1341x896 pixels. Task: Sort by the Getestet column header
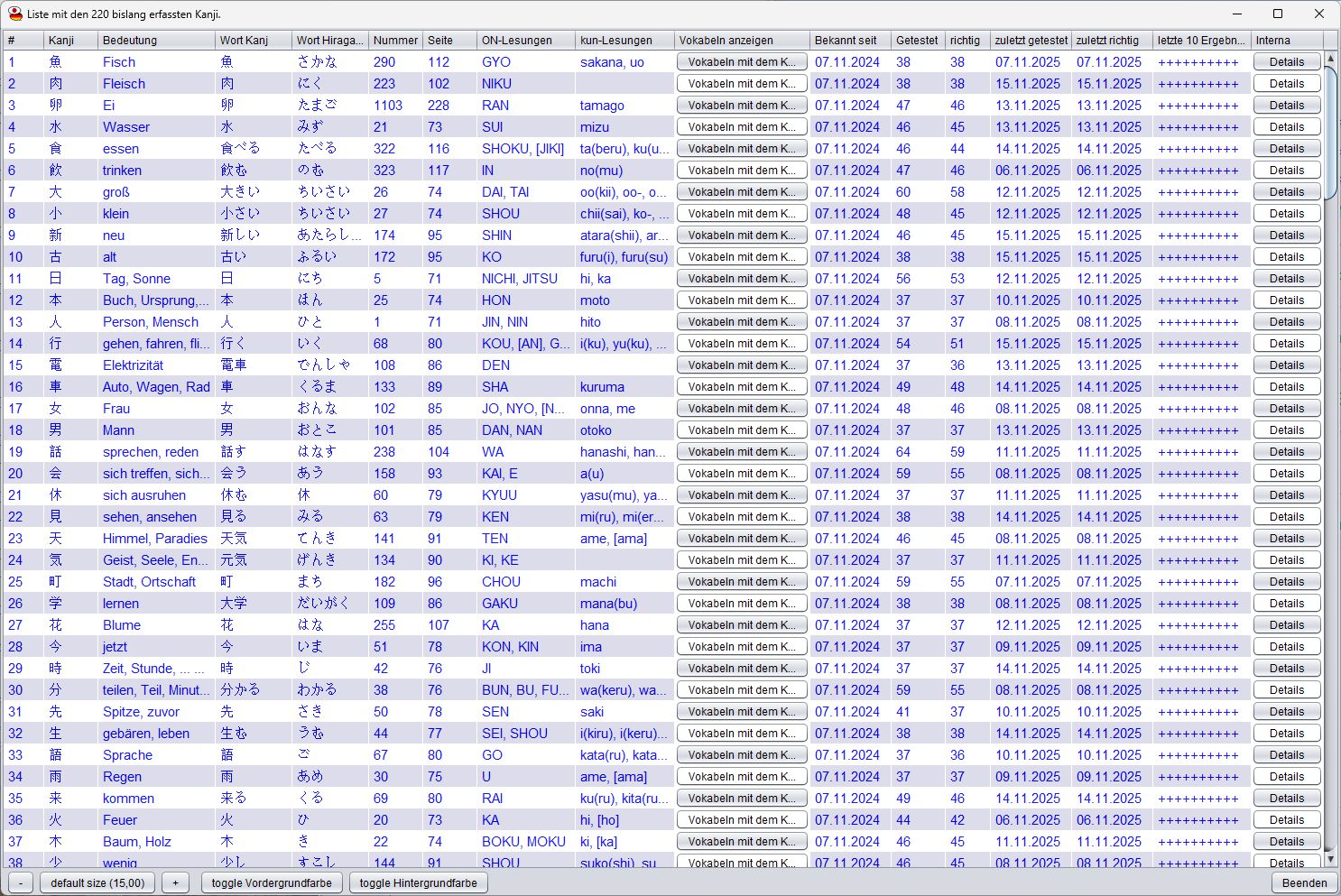[x=917, y=41]
